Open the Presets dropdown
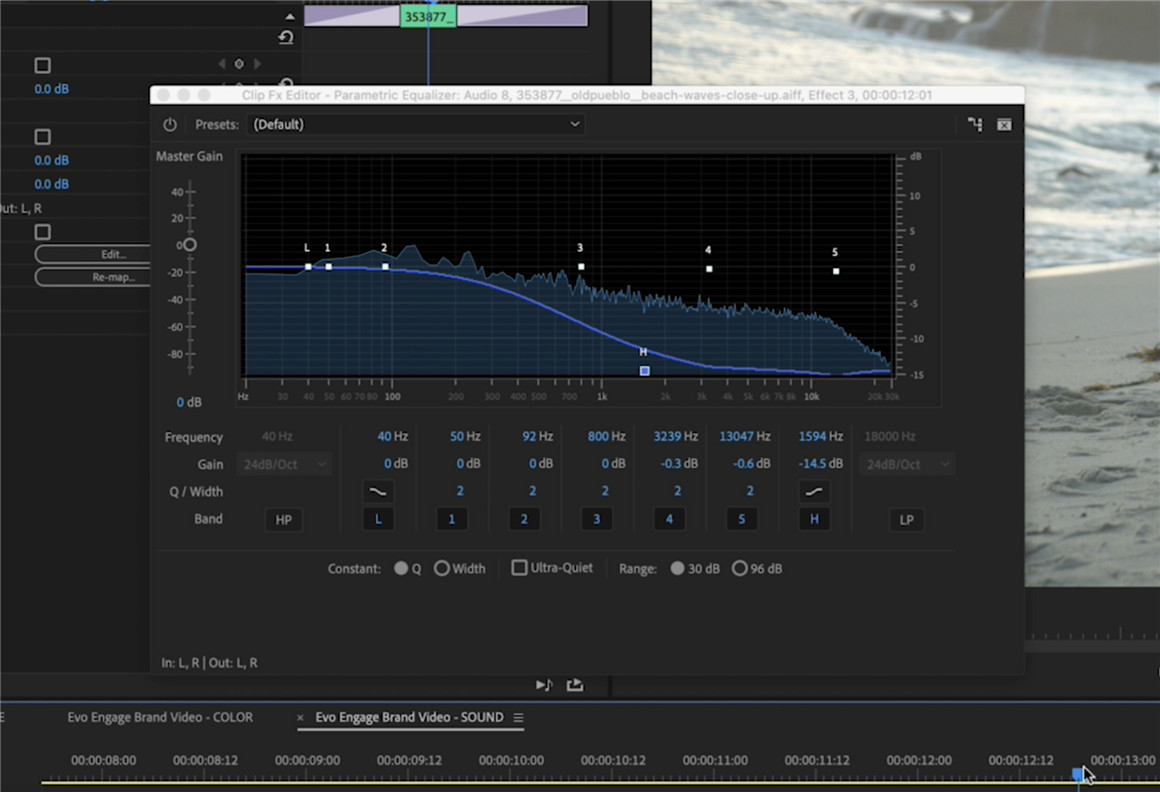The image size is (1160, 792). click(x=415, y=124)
